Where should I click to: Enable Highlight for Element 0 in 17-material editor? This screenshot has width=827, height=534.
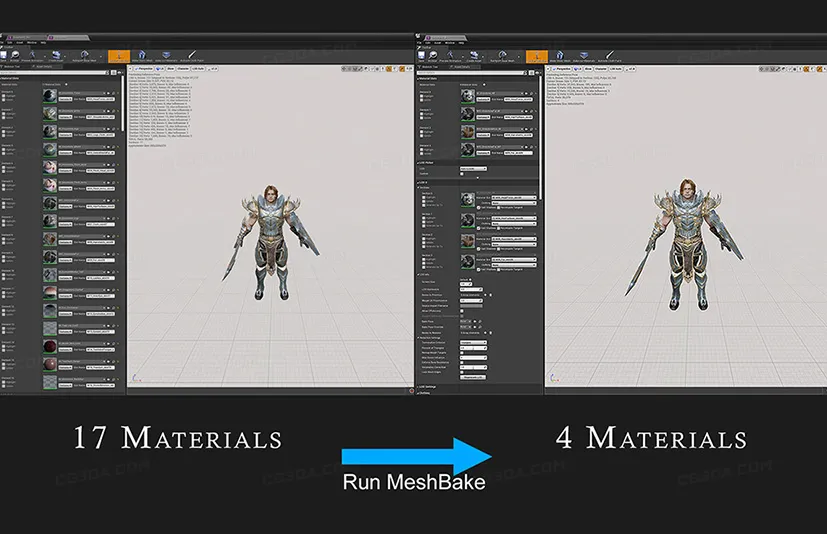pos(4,96)
